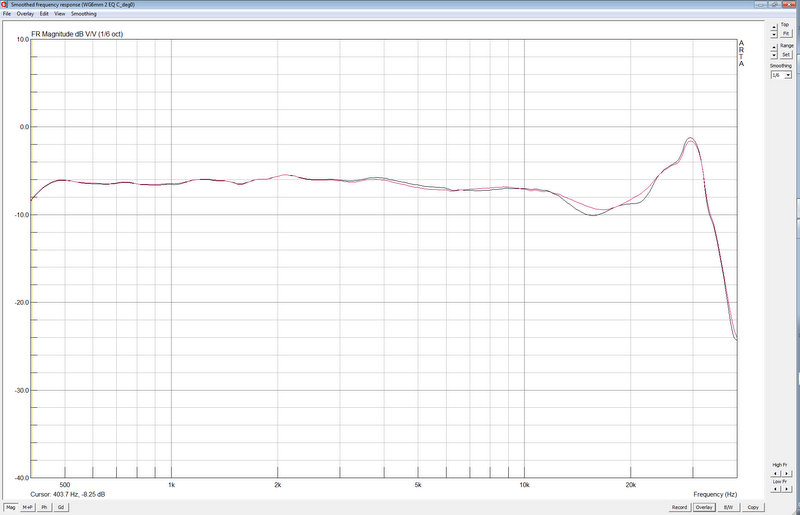Click the yellow cursor line at left edge
Viewport: 800px width, 515px height.
click(31, 258)
